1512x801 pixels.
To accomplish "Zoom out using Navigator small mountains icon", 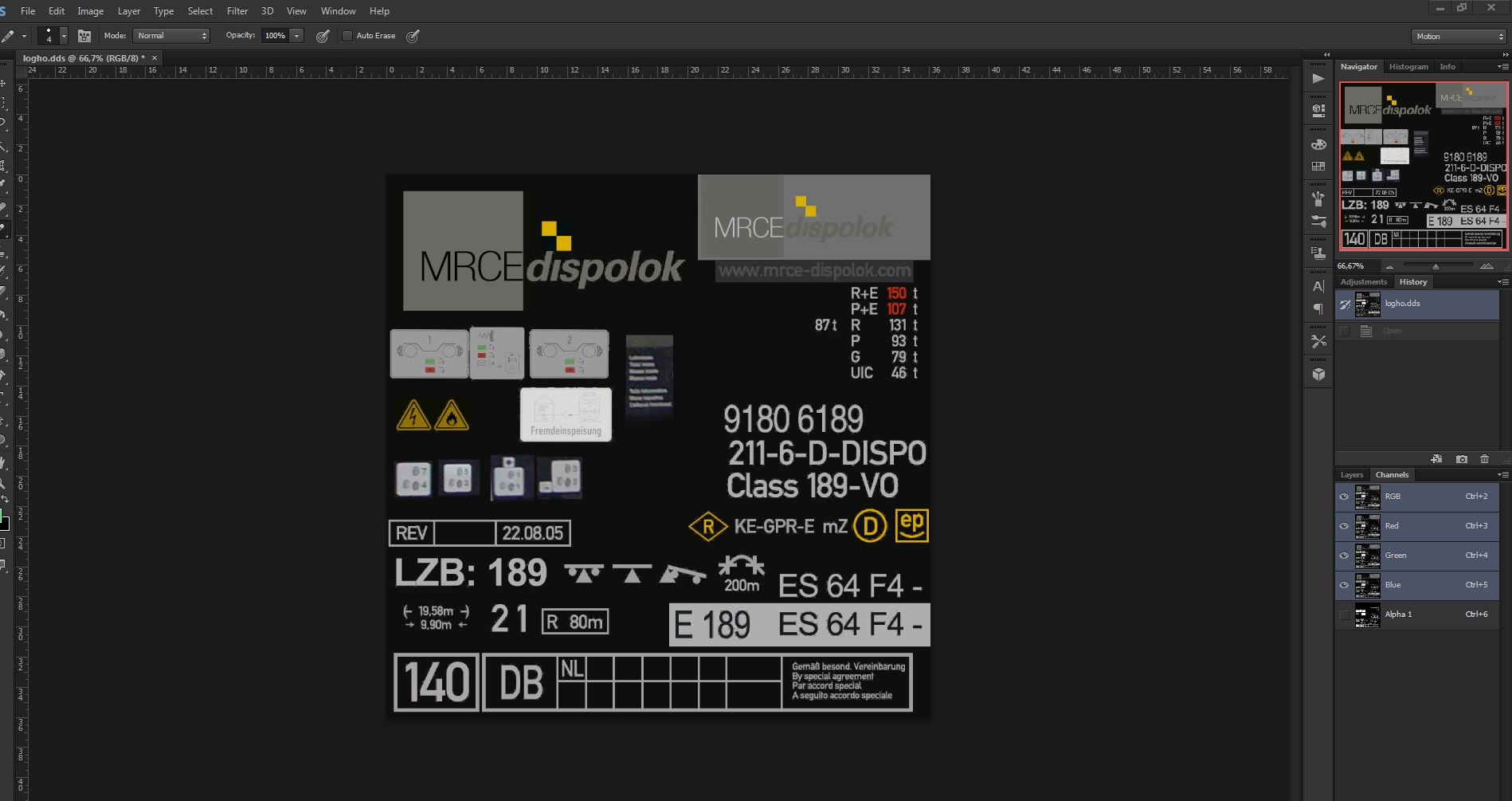I will (1389, 266).
